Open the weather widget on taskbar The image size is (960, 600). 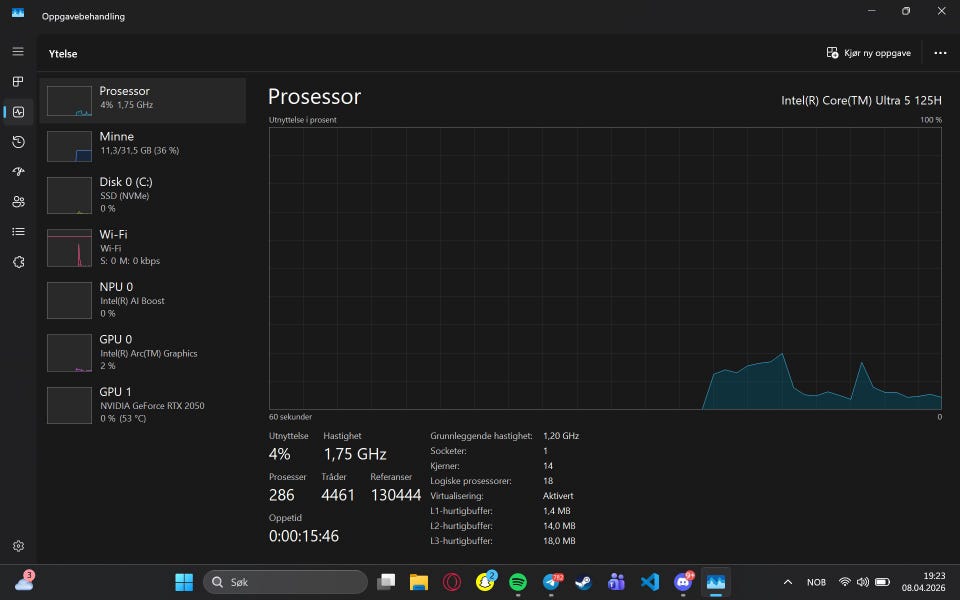[24, 581]
